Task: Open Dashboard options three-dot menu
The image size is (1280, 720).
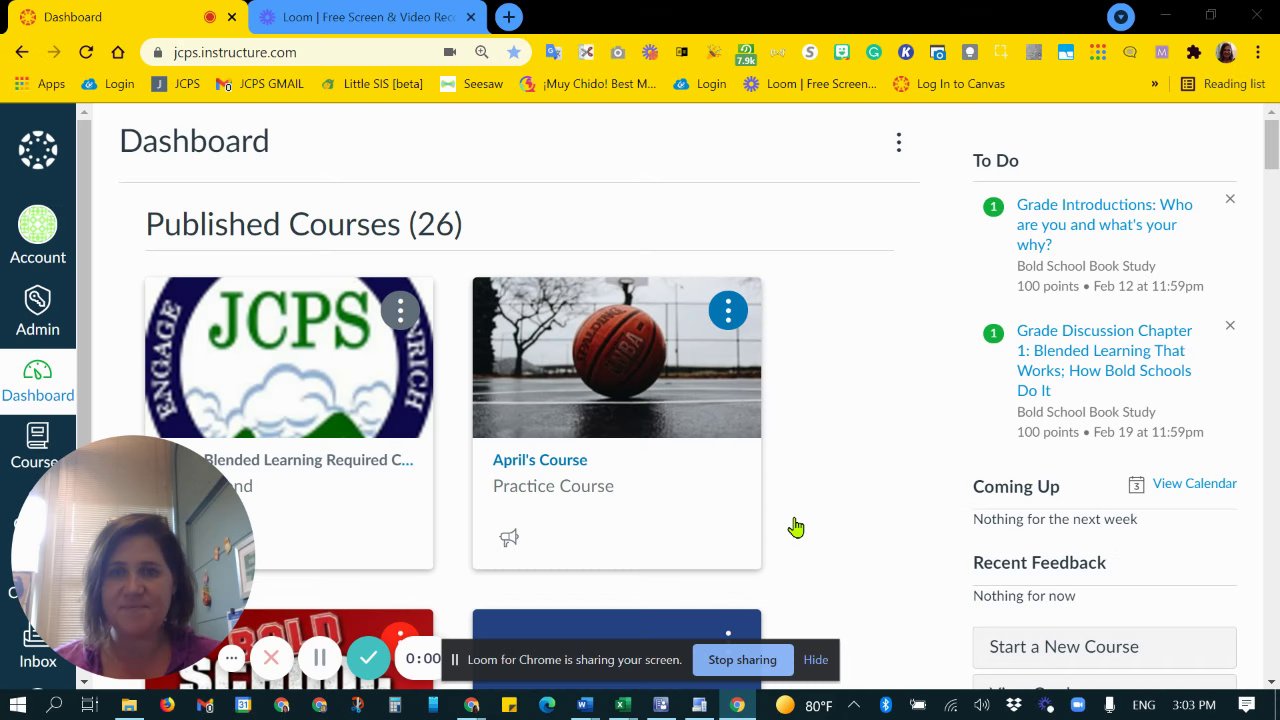Action: point(899,143)
